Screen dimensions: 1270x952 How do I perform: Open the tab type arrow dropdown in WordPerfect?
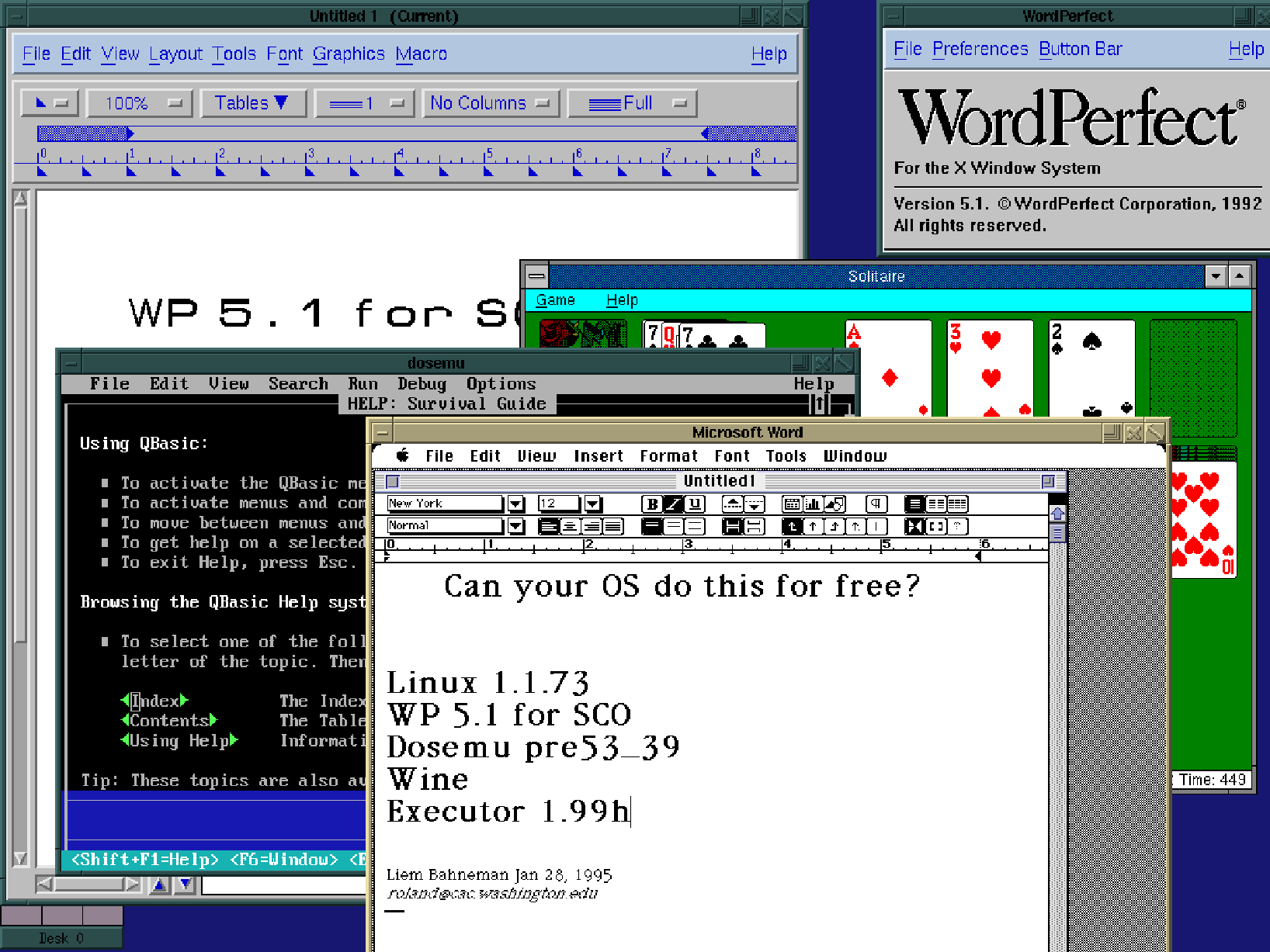(x=49, y=103)
